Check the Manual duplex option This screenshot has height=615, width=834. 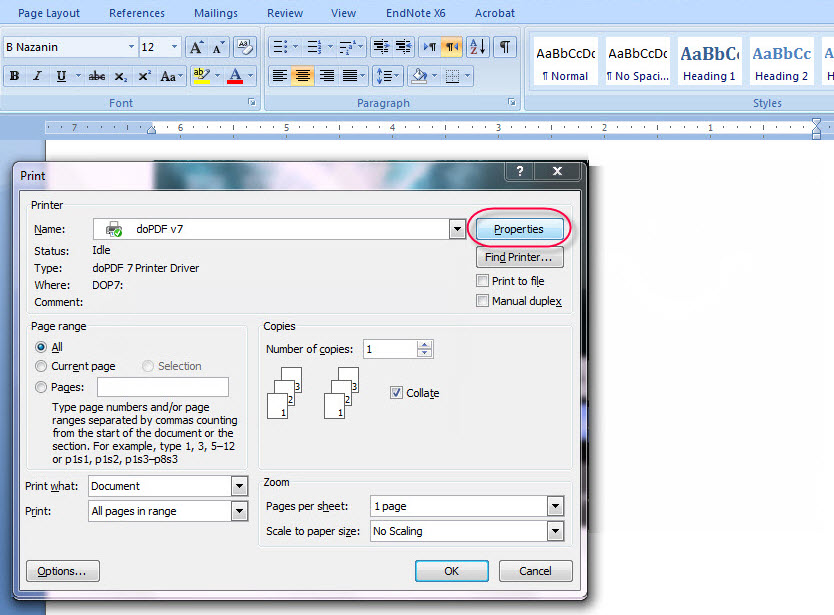(x=483, y=301)
